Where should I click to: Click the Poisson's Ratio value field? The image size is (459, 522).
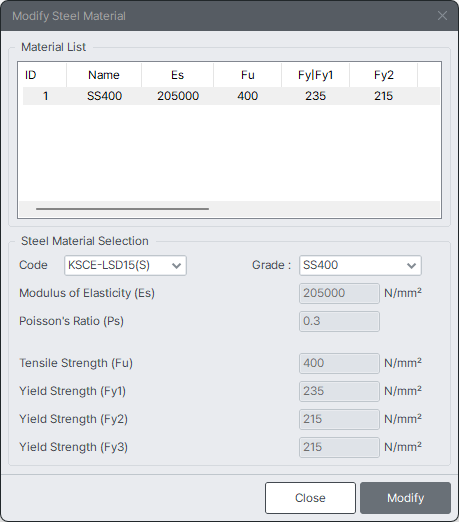coord(339,321)
